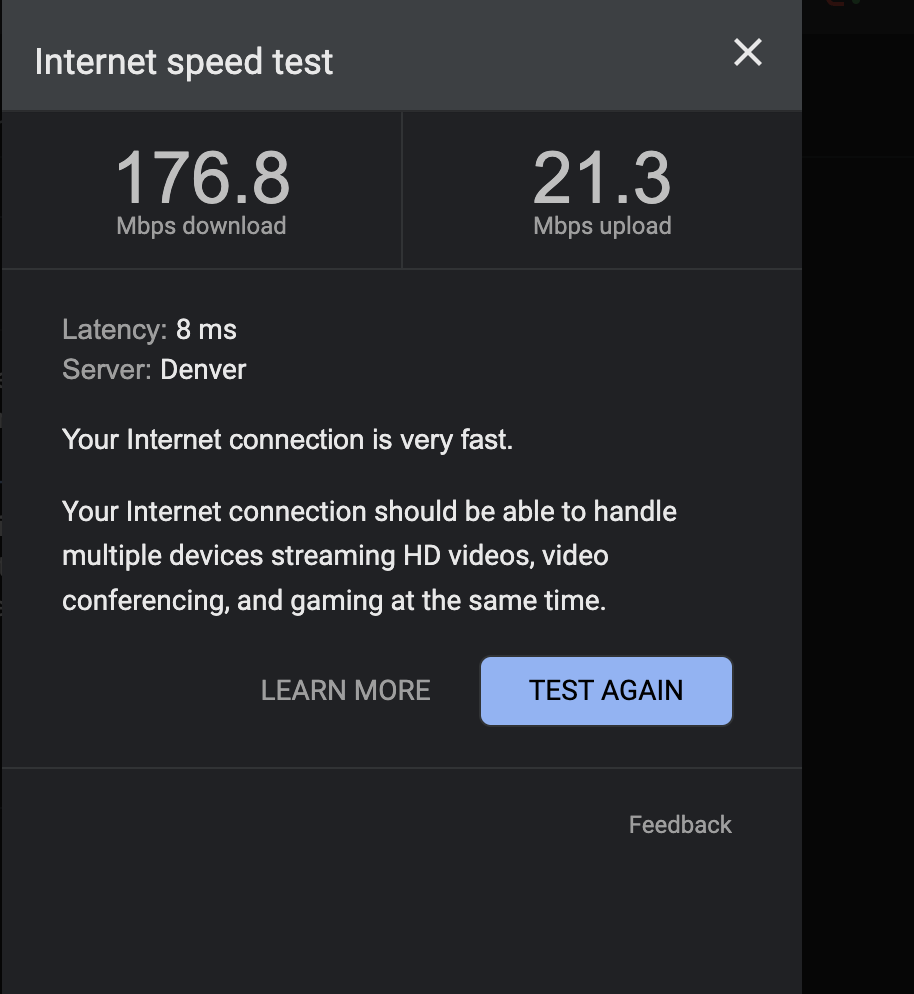914x994 pixels.
Task: Click the "Internet speed test" title
Action: click(x=184, y=62)
